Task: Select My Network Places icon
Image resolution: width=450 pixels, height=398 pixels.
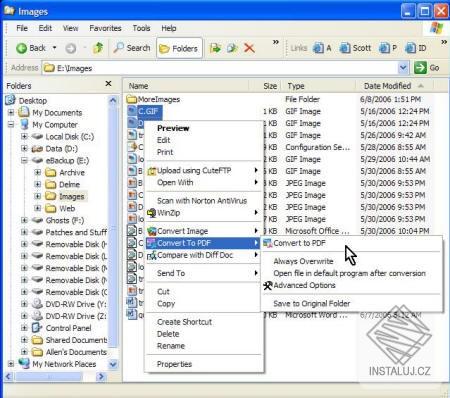Action: click(24, 364)
